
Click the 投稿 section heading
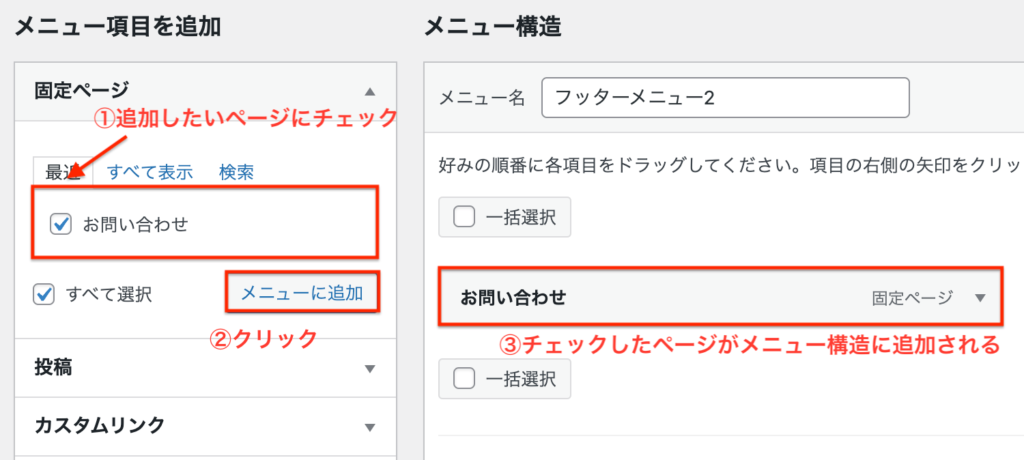[x=53, y=368]
